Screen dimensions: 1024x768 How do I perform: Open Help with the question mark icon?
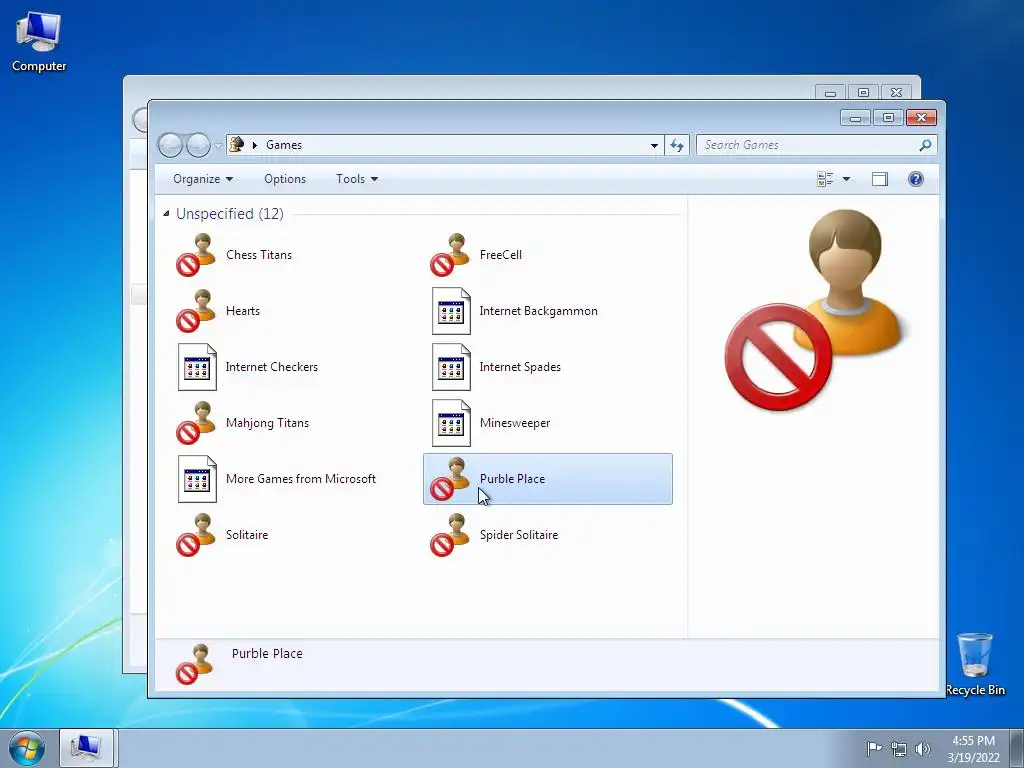point(916,179)
